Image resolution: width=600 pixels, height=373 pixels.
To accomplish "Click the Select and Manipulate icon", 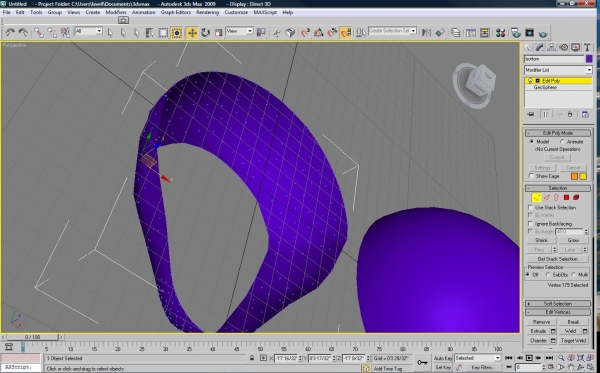I will click(277, 33).
